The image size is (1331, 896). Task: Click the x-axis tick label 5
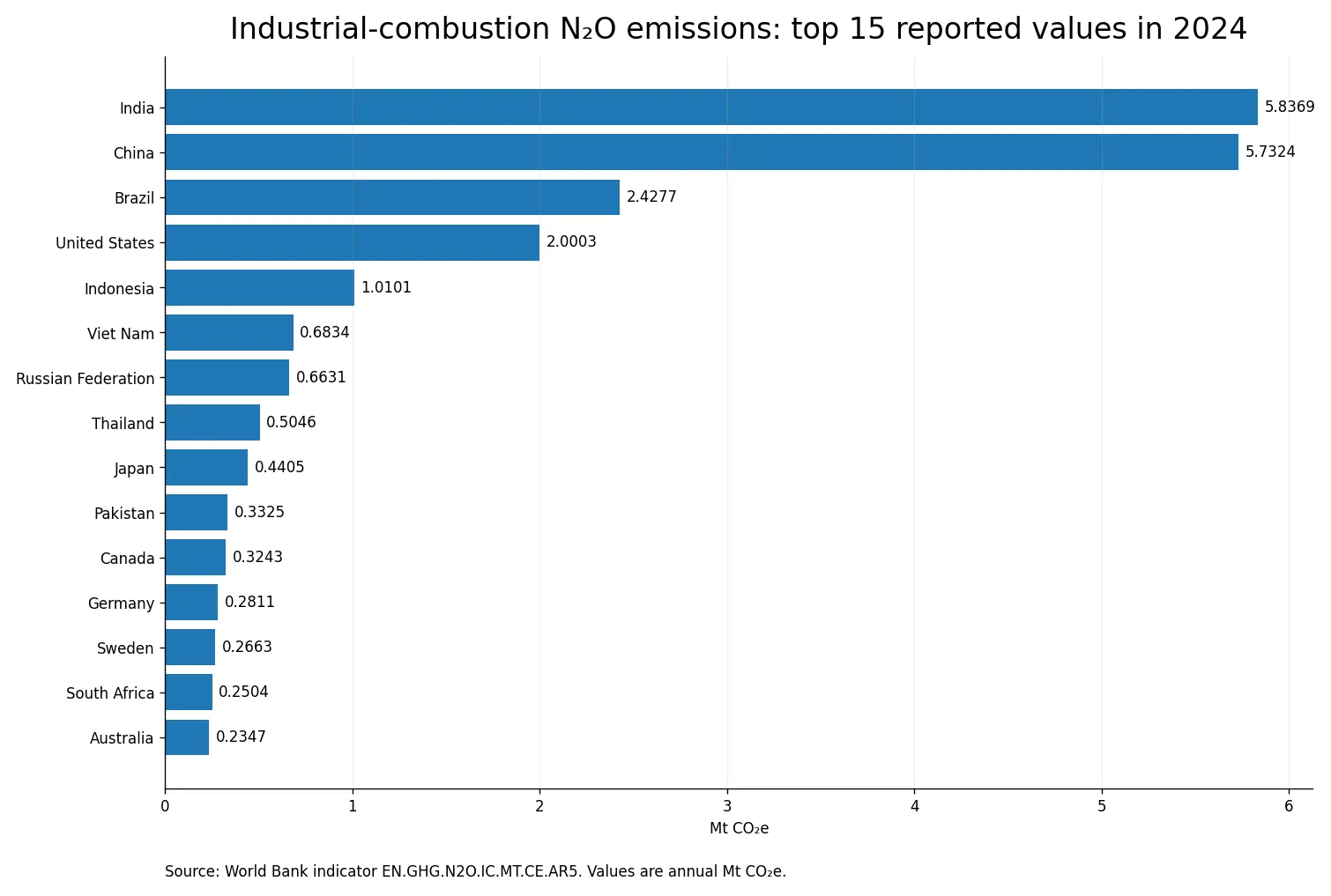click(x=1102, y=806)
